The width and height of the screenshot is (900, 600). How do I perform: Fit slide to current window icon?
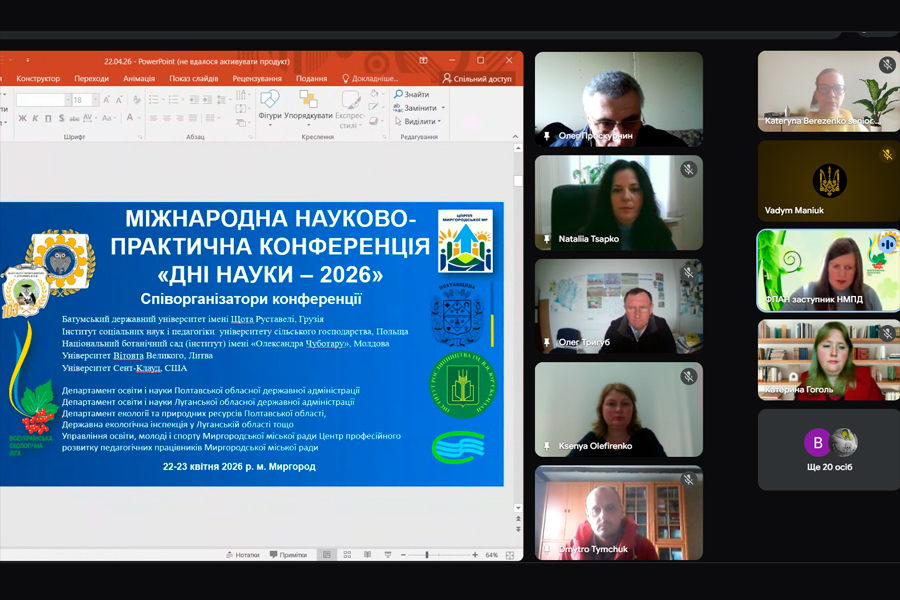pos(510,555)
